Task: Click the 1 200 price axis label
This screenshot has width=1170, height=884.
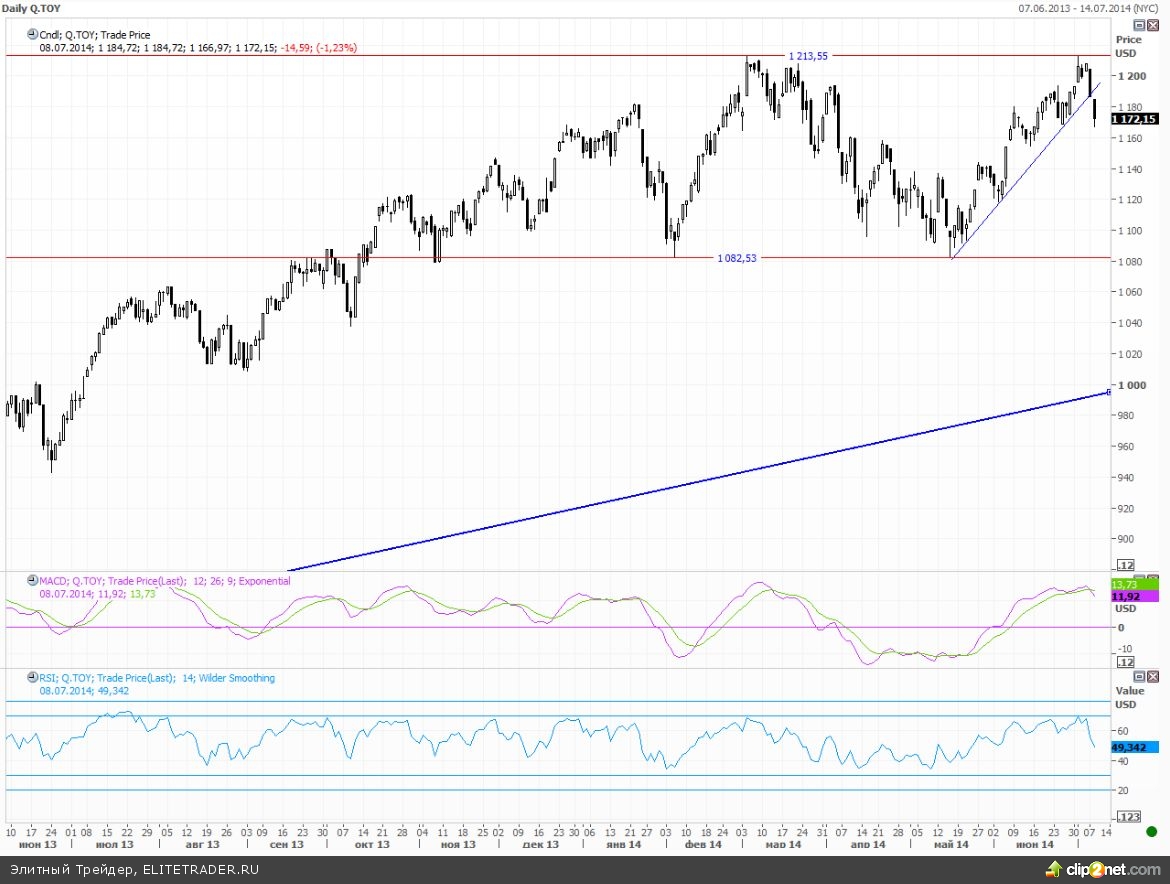Action: 1132,76
